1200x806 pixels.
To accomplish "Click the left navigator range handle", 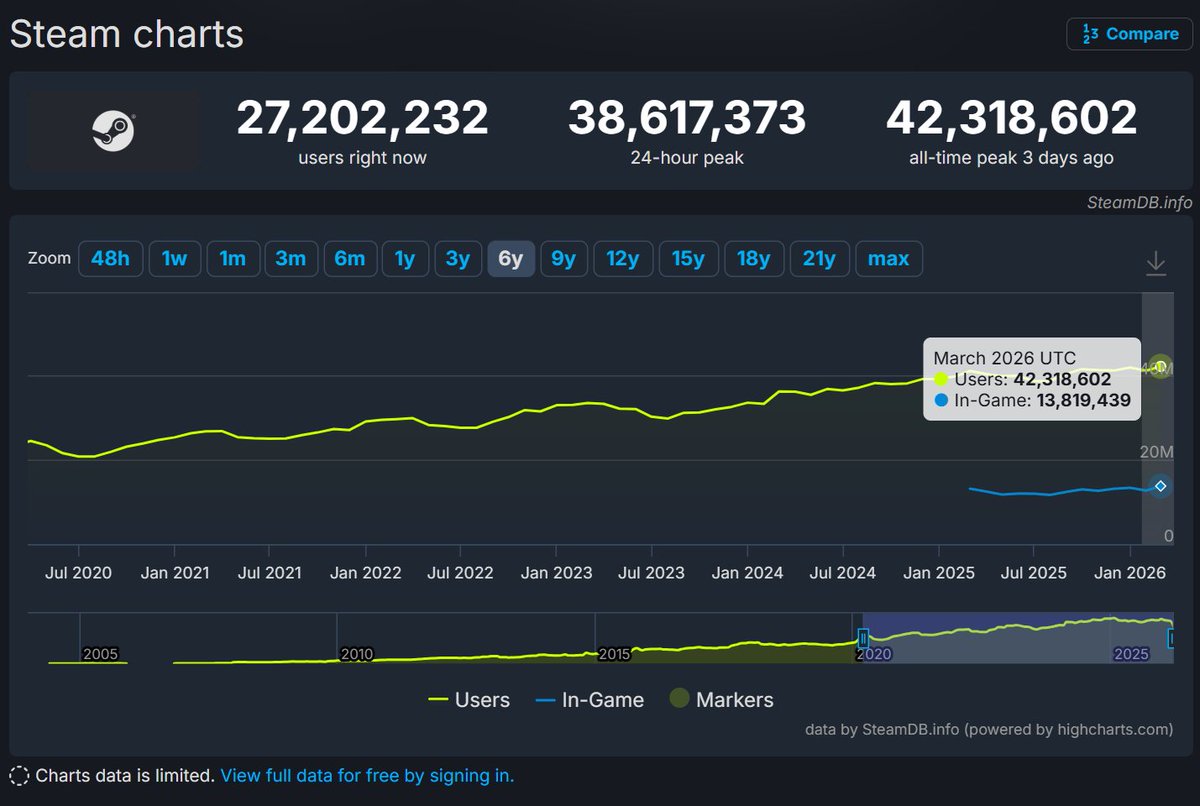I will point(863,637).
